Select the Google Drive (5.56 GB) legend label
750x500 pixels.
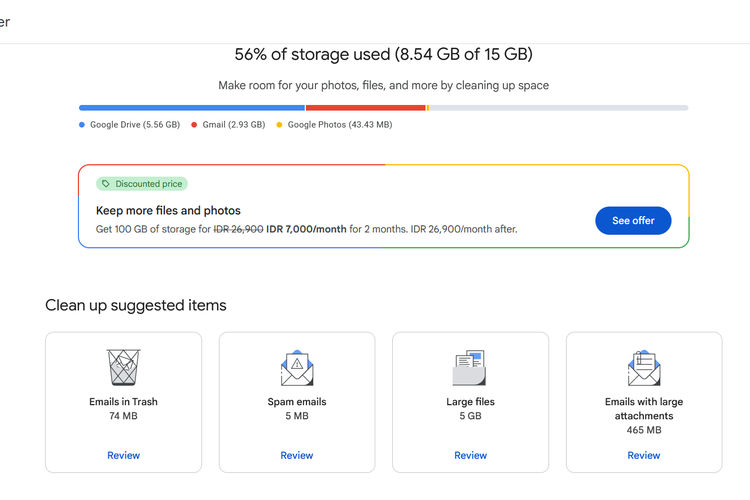point(135,125)
